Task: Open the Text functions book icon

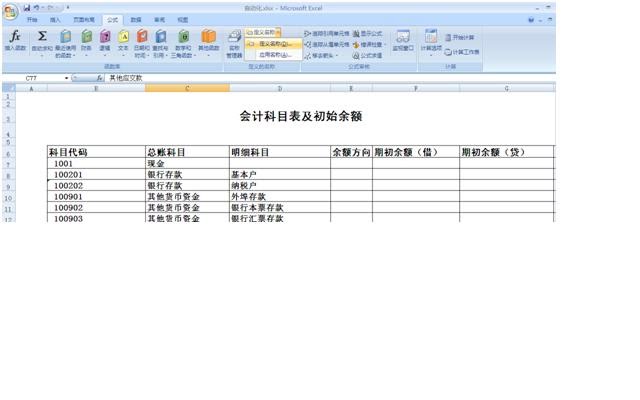Action: tap(123, 36)
